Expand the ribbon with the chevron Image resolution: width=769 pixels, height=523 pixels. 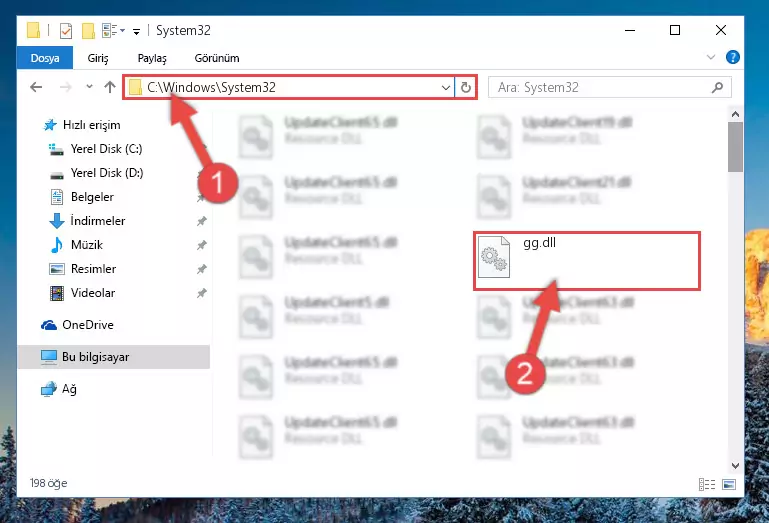coord(711,57)
